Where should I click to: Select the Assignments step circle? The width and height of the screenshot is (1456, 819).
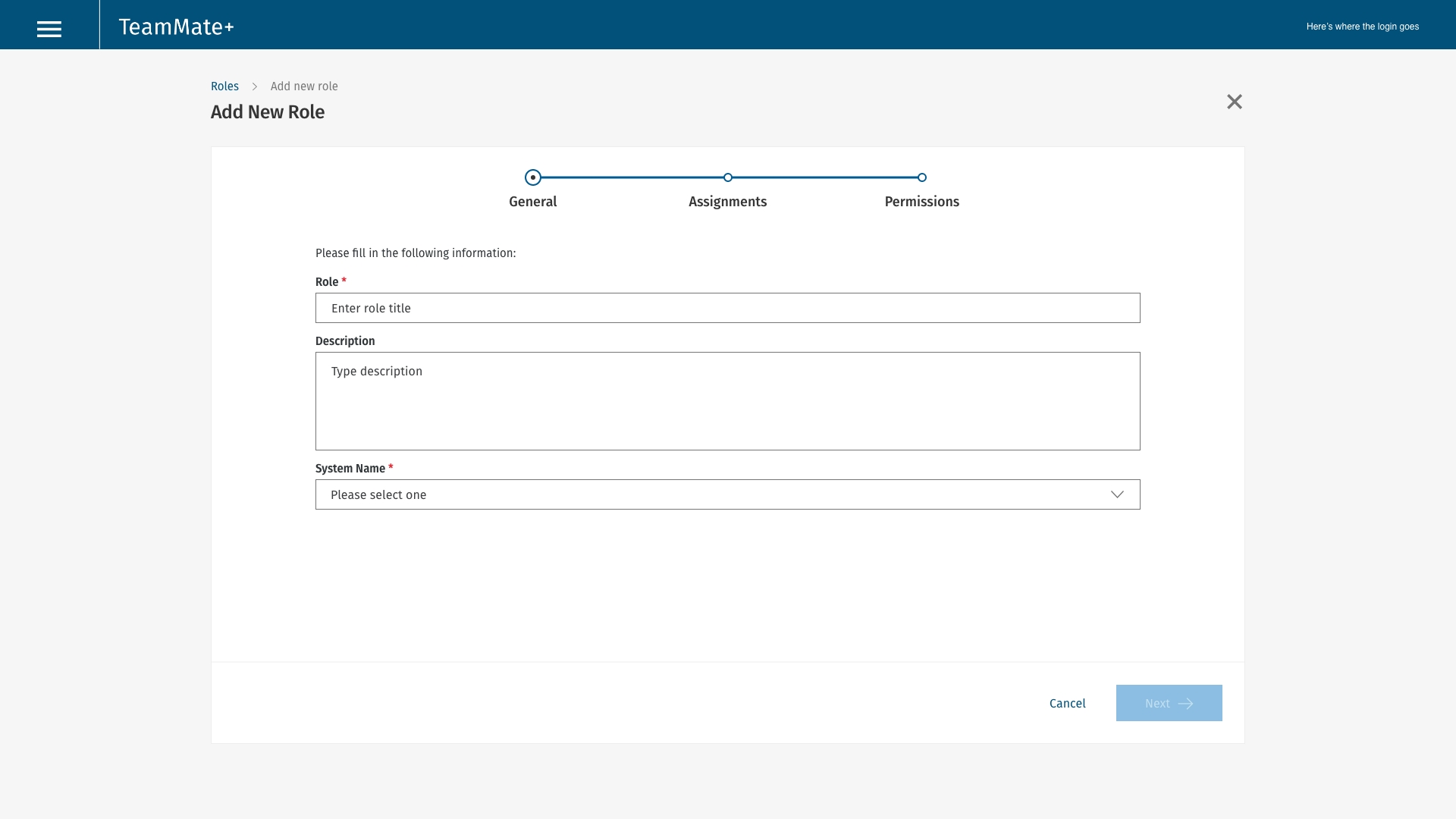(728, 177)
